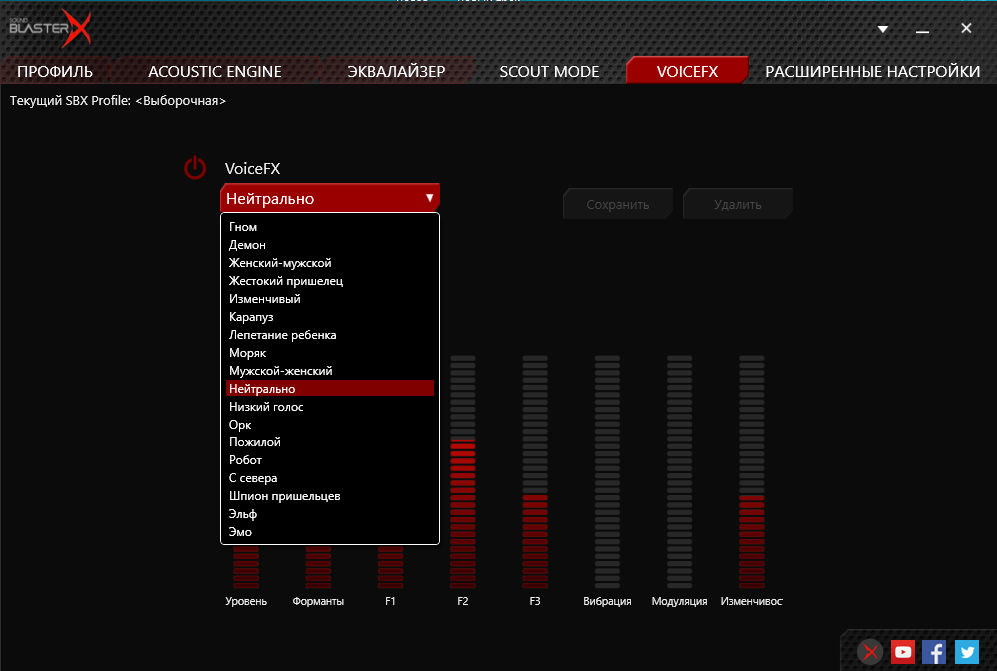Adjust the F1 slider
The height and width of the screenshot is (671, 997).
[390, 567]
